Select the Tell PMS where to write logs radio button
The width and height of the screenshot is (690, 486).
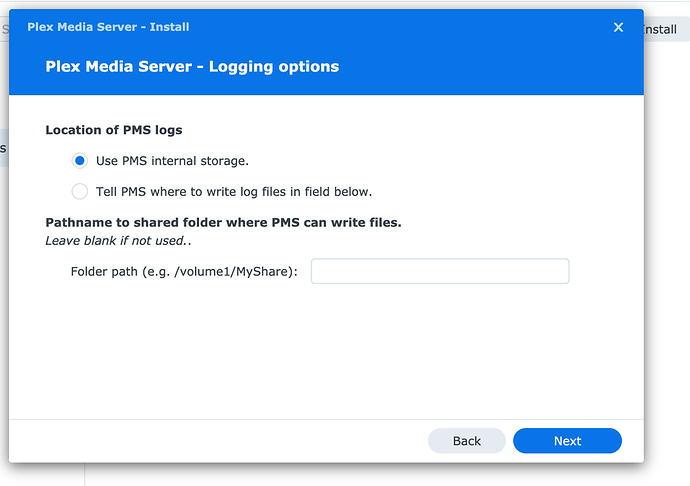click(80, 191)
